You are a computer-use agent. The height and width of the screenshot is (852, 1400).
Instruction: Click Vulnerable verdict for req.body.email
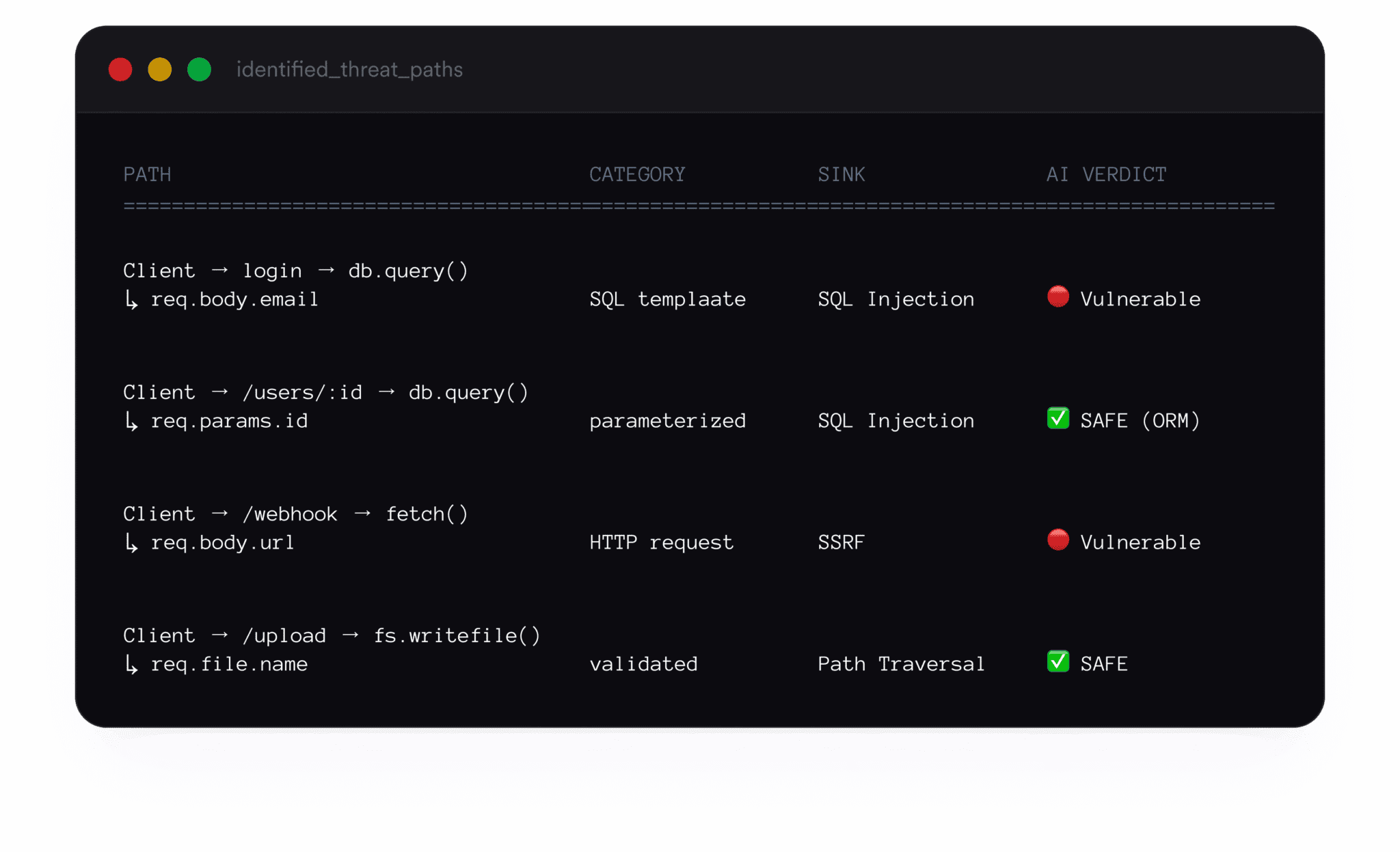click(1140, 299)
